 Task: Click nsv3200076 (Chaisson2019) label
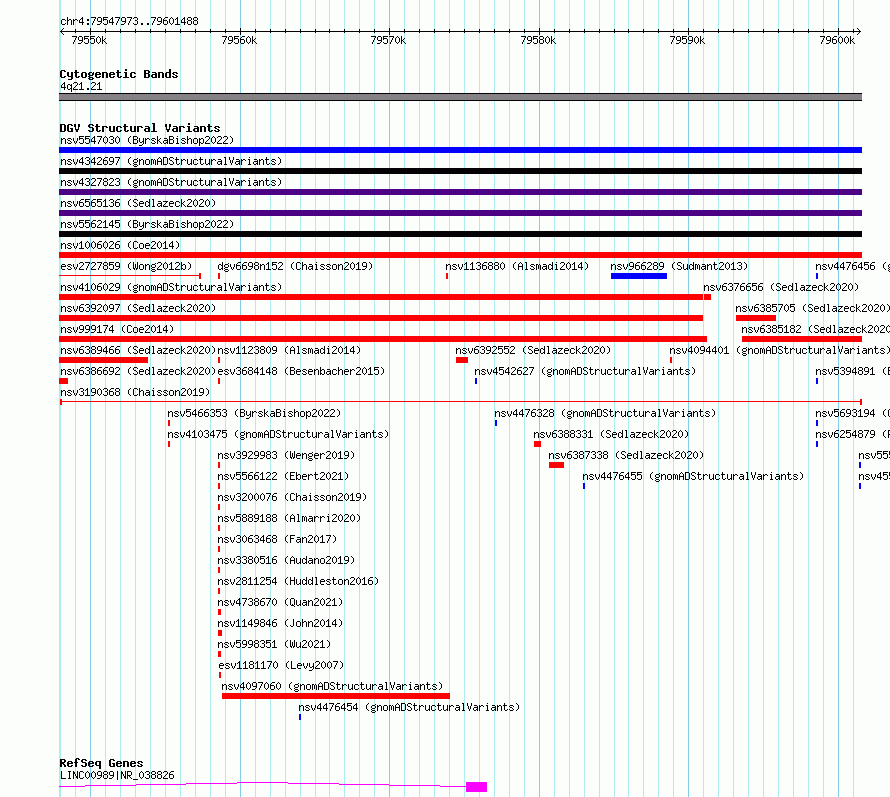pos(292,497)
